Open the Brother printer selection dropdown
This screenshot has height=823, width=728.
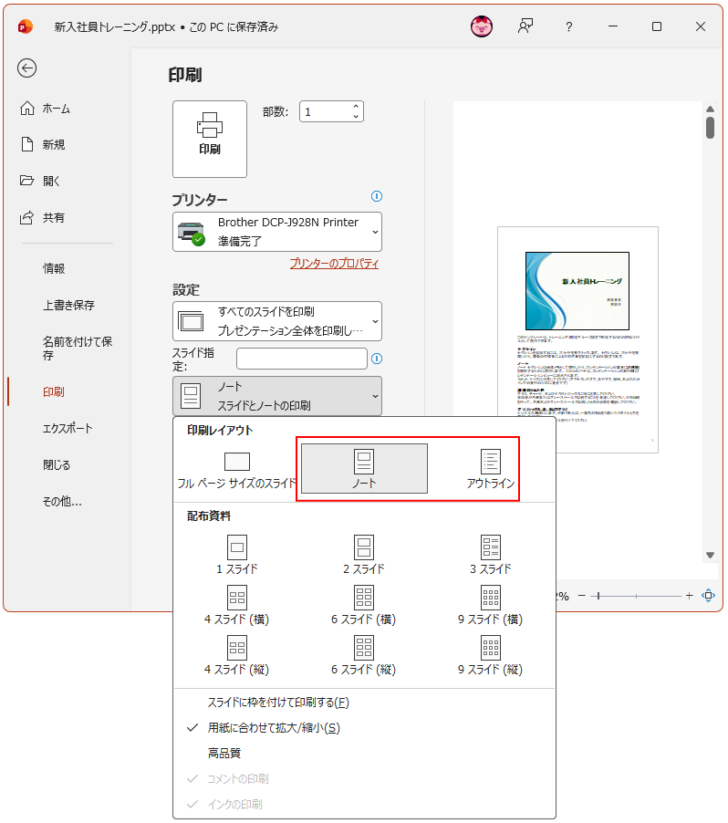click(277, 231)
